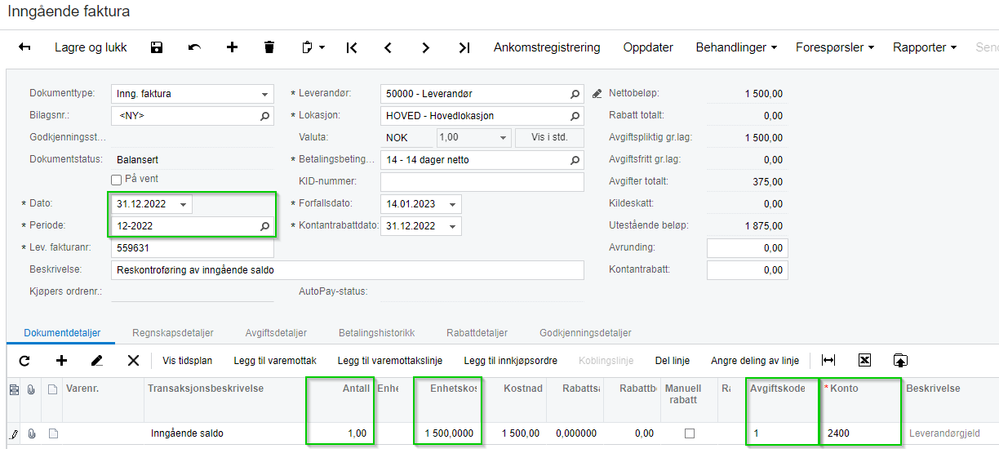This screenshot has height=449, width=999.
Task: Go to the first record
Action: [x=352, y=47]
